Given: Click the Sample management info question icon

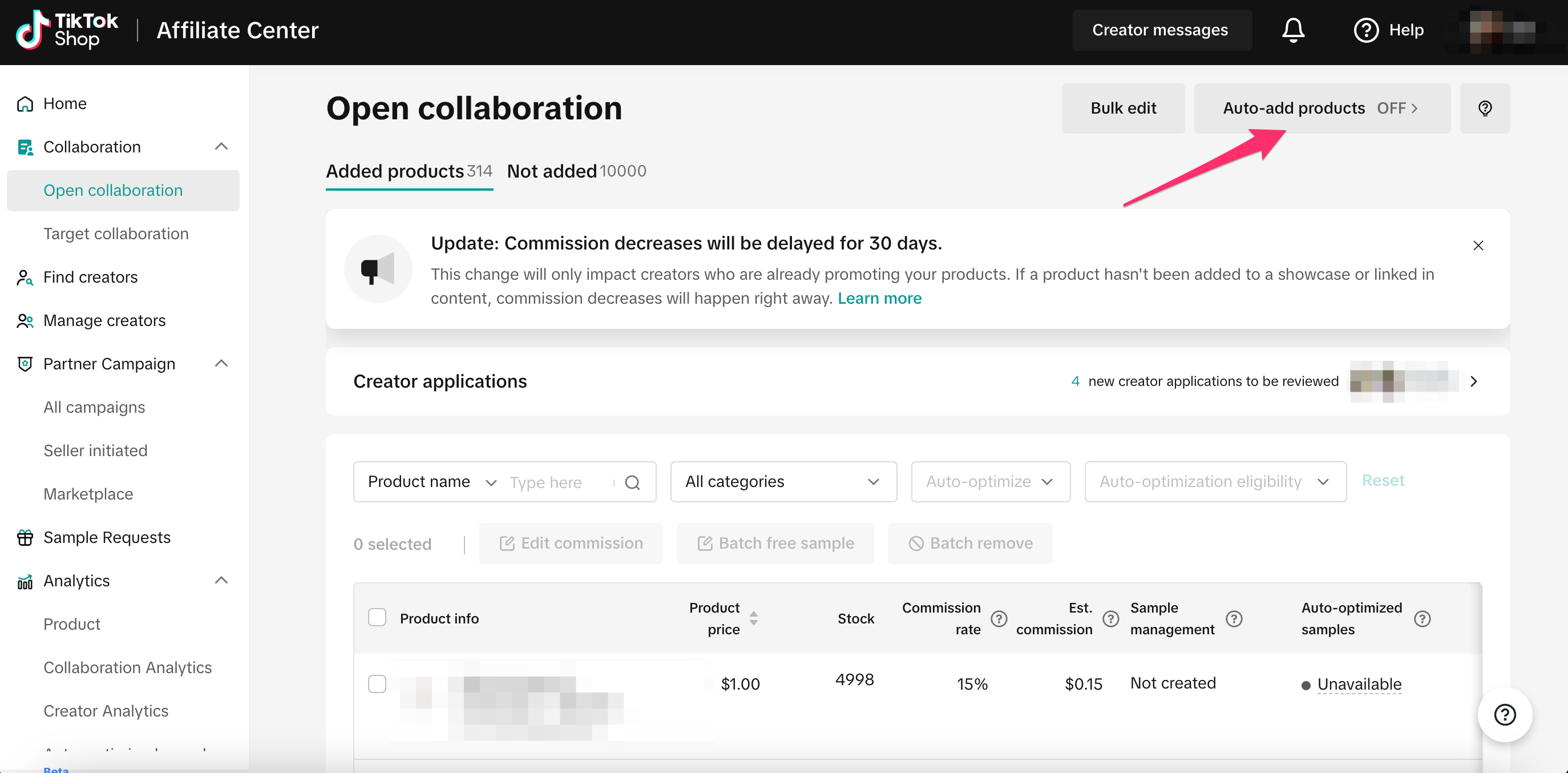Looking at the screenshot, I should 1233,618.
